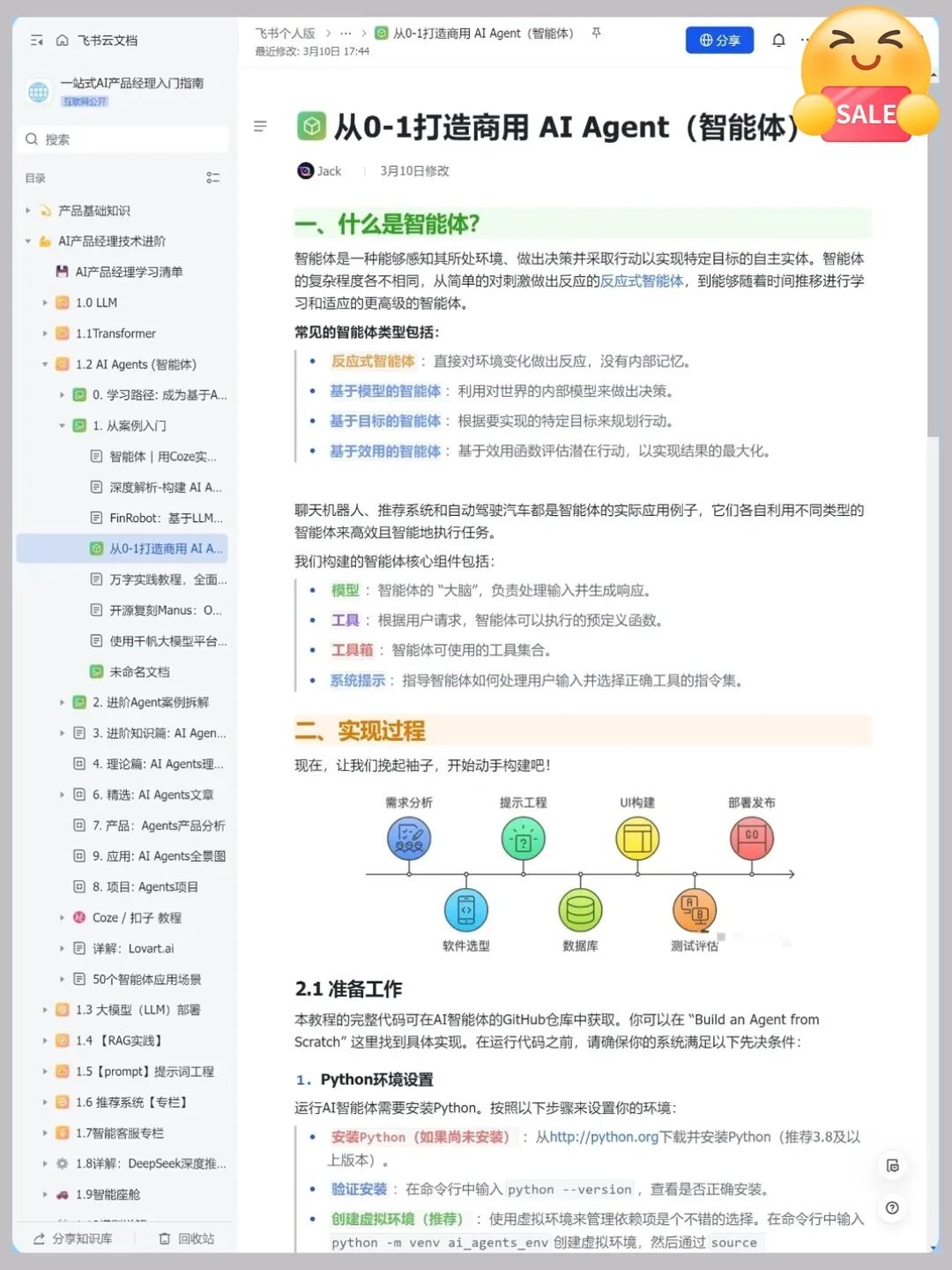
Task: Open the notifications bell icon
Action: click(x=778, y=41)
